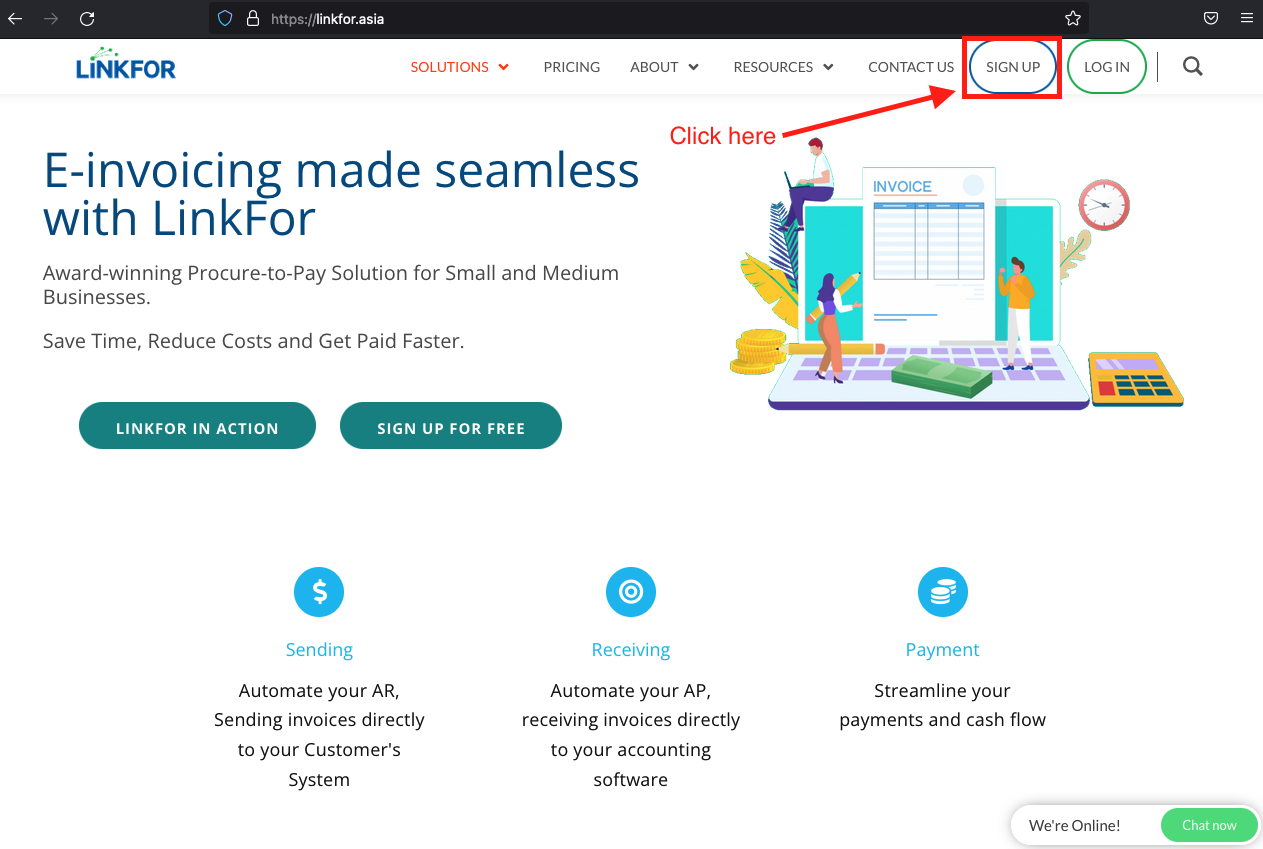Open the Pocket save icon

tap(1211, 18)
